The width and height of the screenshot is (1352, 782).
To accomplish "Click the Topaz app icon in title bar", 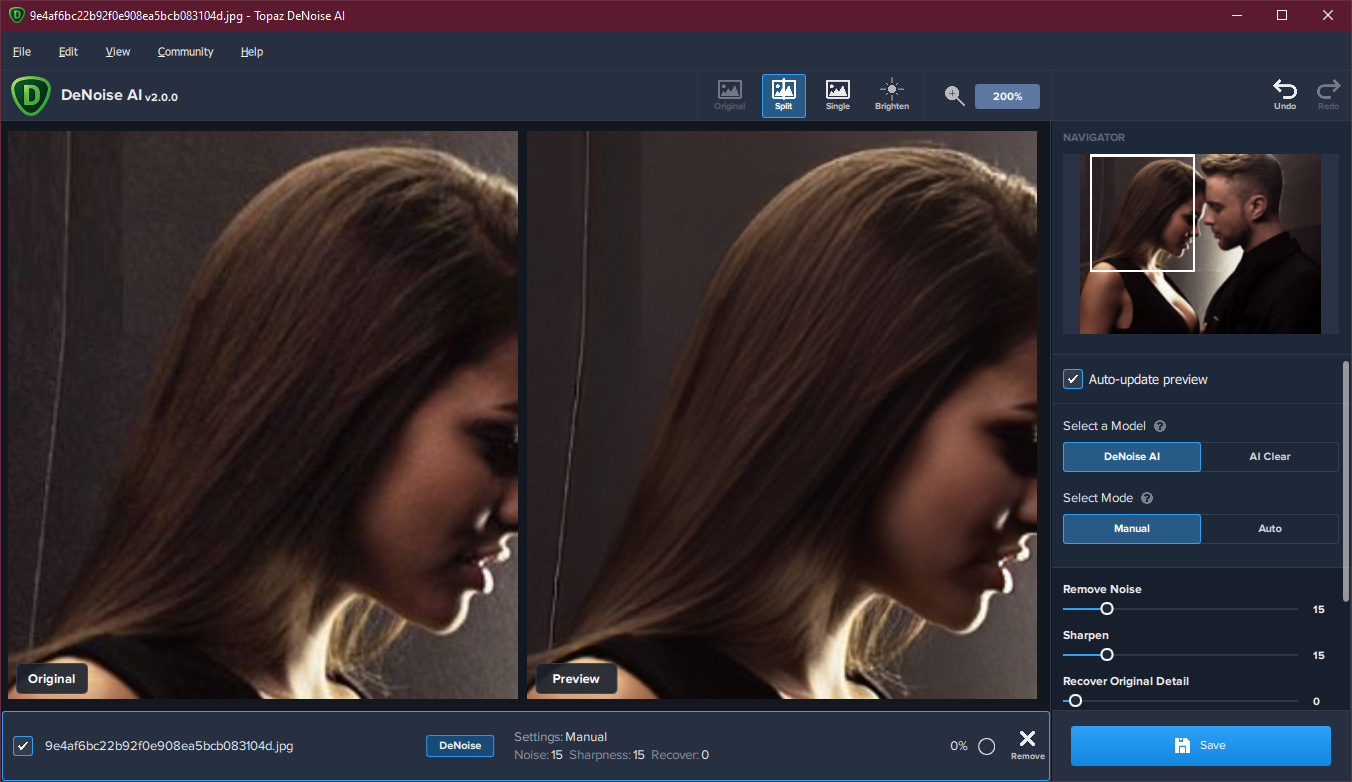I will (16, 15).
